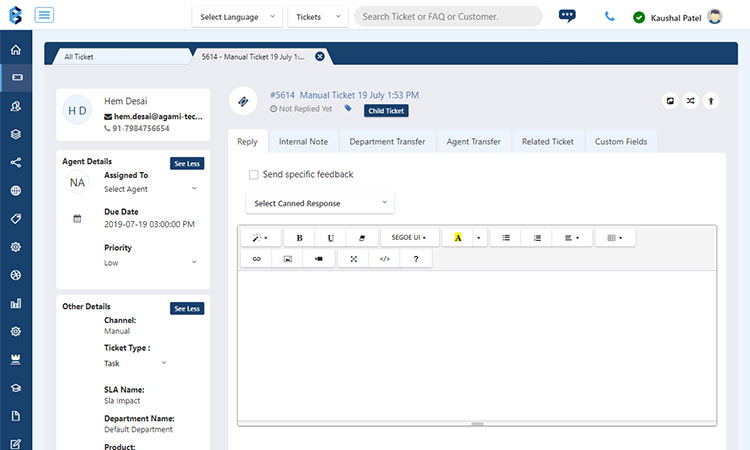The height and width of the screenshot is (450, 750).
Task: Click the phone call icon in header
Action: [609, 16]
